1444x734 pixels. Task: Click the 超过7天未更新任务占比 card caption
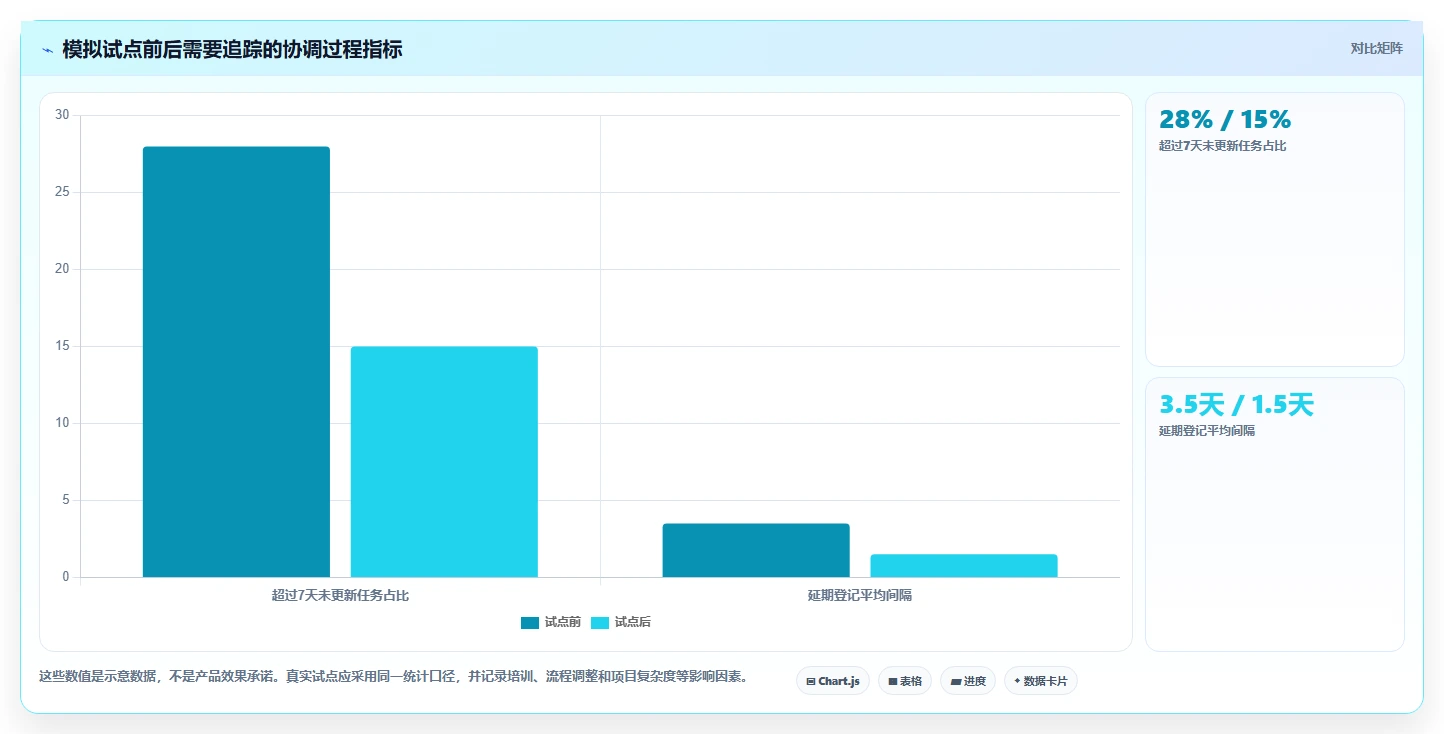click(x=1222, y=146)
